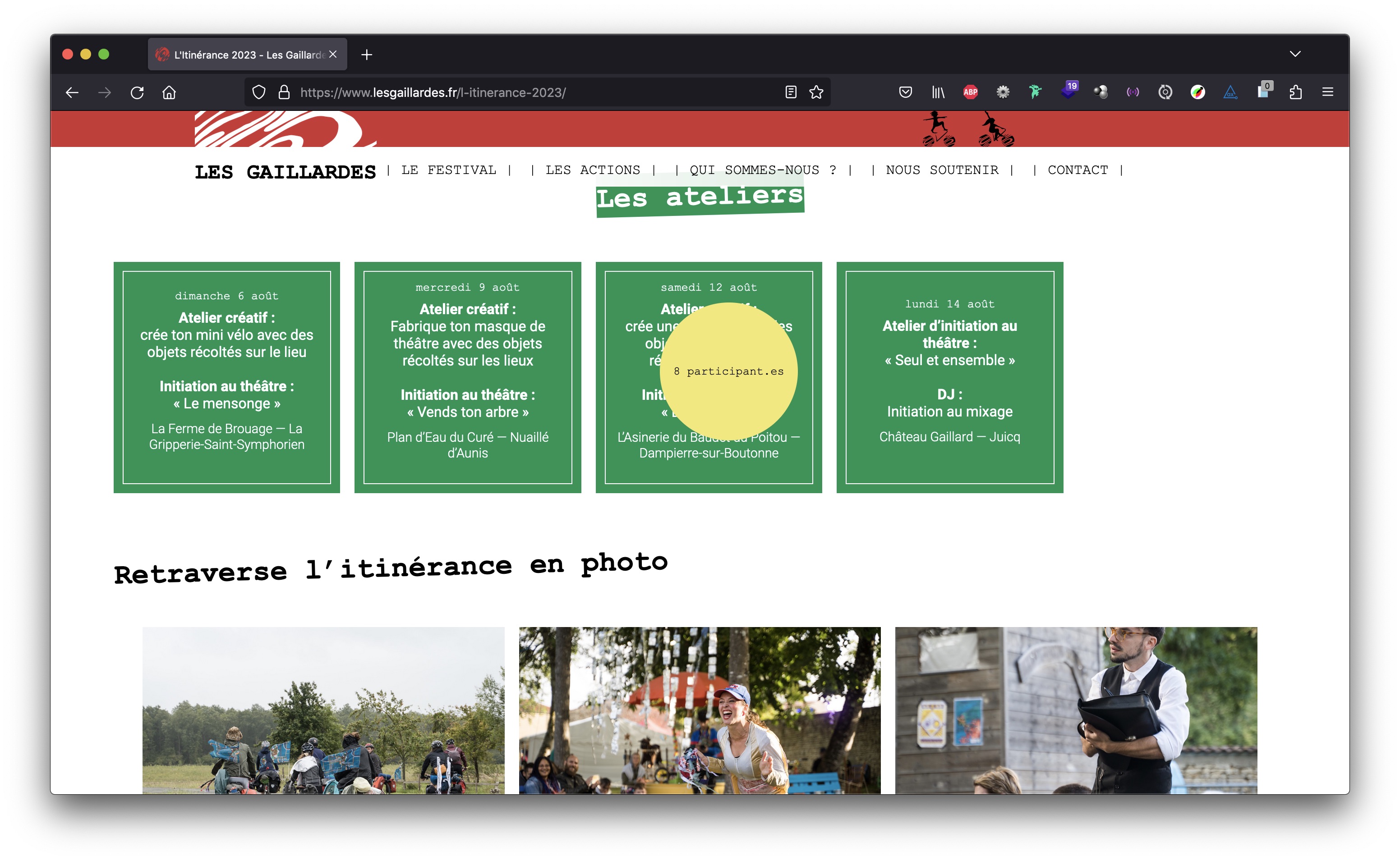Open the gear-shaped extension icon

pos(1003,92)
